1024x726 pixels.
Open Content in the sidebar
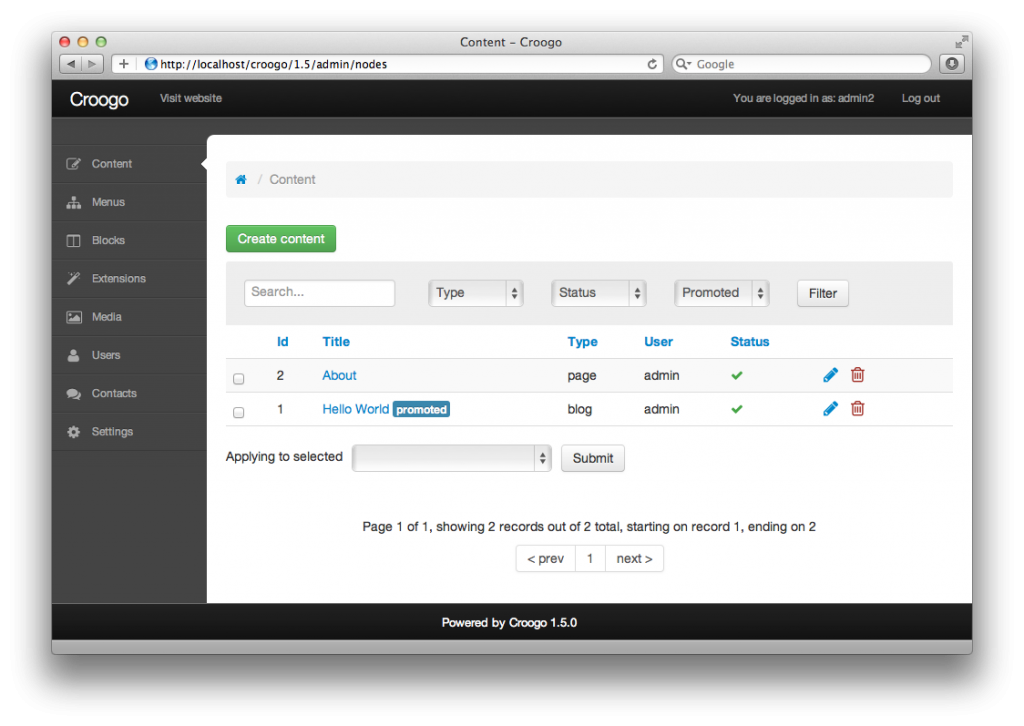tap(129, 164)
